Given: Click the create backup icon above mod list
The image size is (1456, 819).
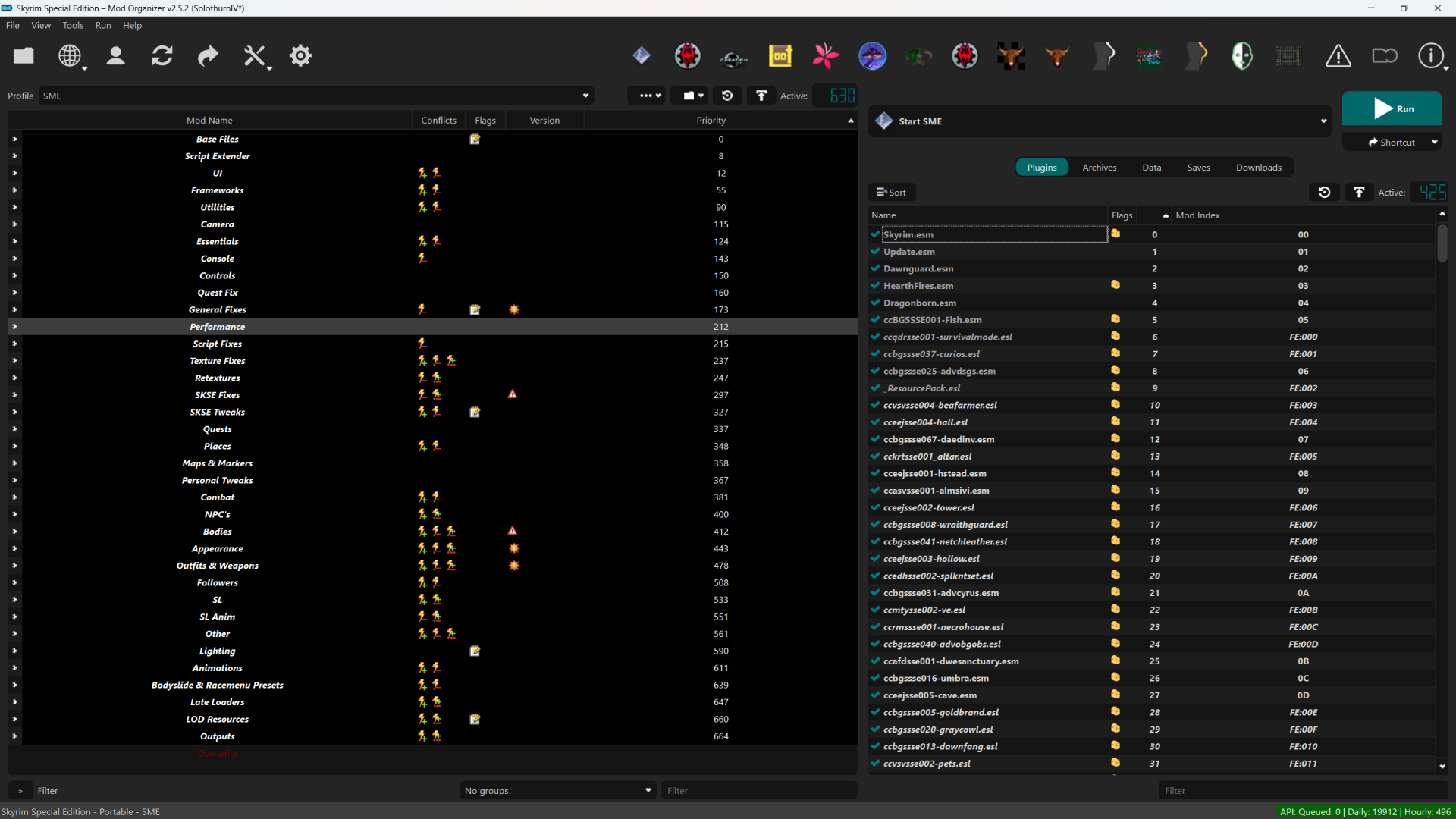Looking at the screenshot, I should (761, 96).
